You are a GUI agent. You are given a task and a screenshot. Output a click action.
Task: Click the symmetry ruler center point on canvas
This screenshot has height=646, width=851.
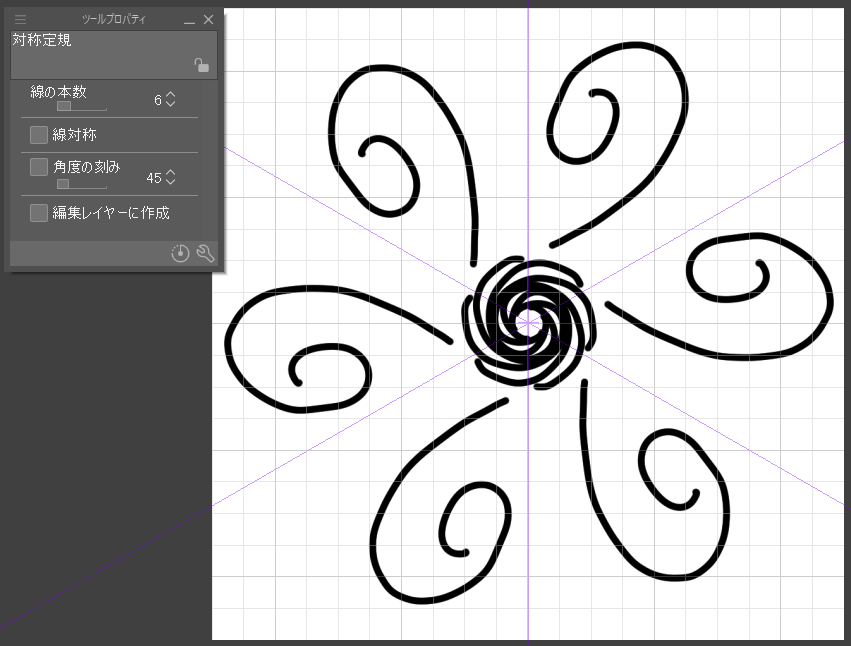[x=528, y=320]
